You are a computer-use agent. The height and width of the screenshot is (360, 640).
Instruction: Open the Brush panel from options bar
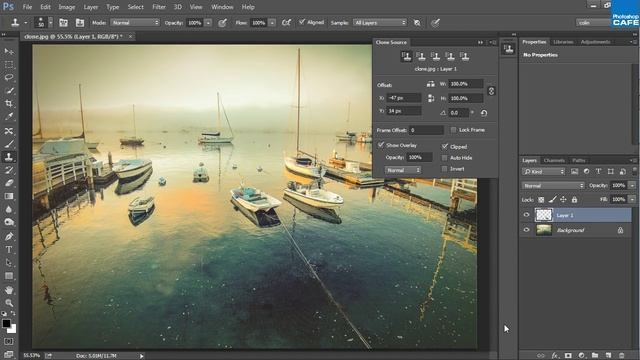point(63,23)
